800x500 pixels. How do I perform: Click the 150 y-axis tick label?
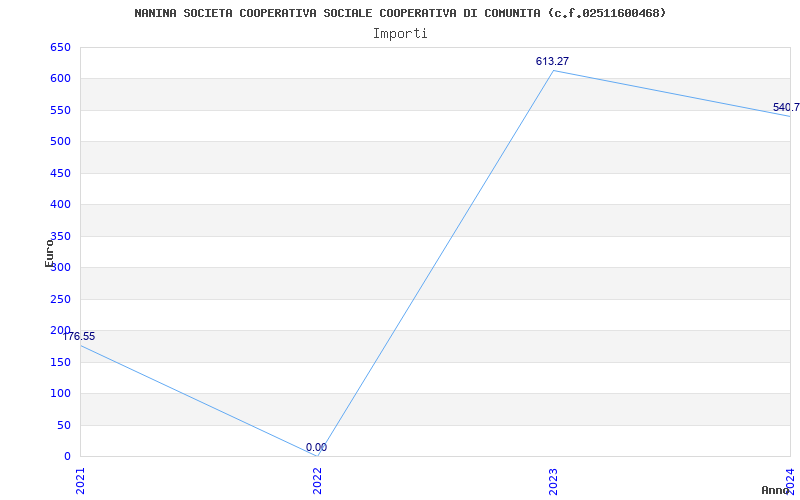(x=60, y=362)
